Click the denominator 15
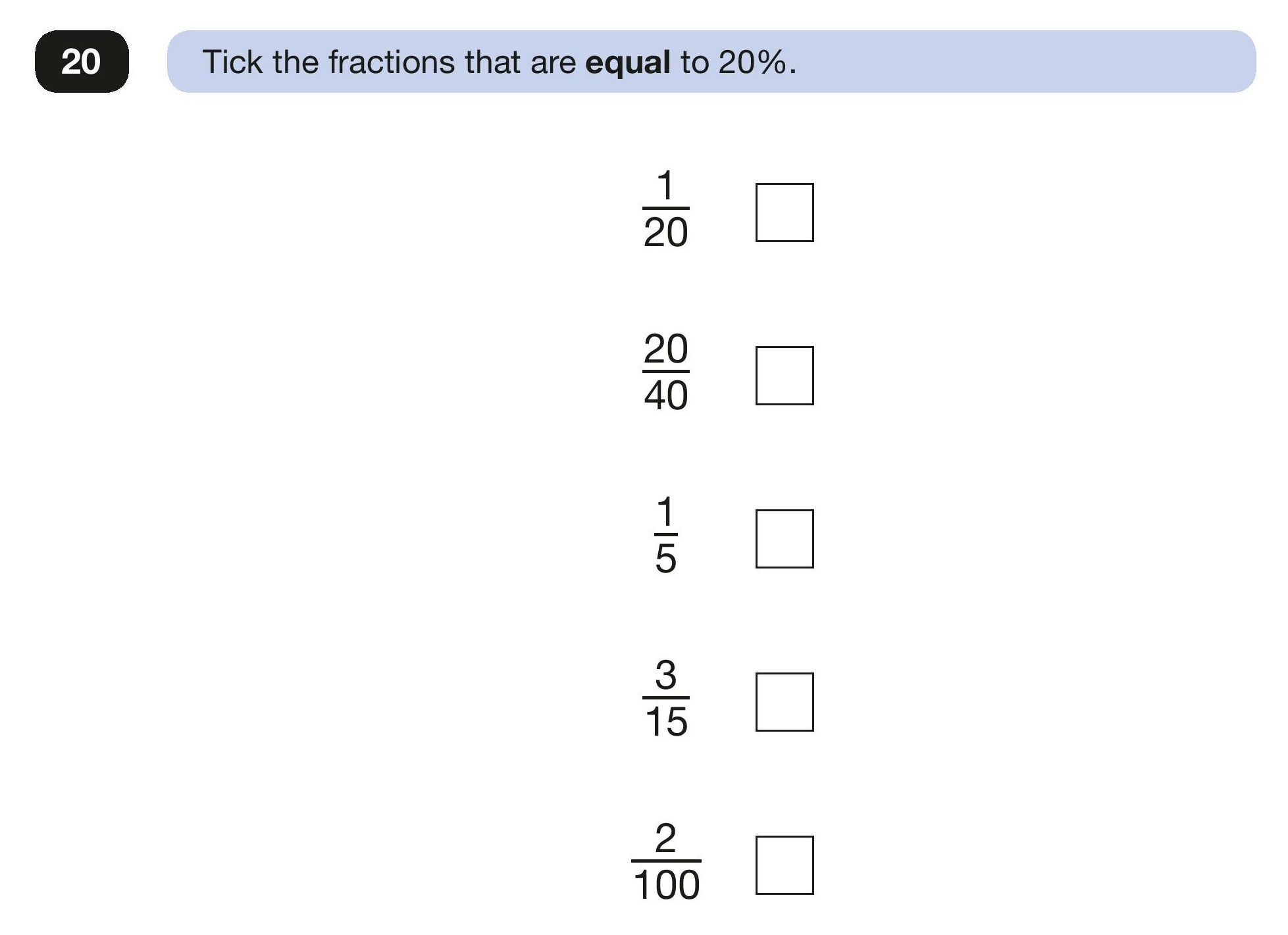The width and height of the screenshot is (1288, 935). [666, 722]
